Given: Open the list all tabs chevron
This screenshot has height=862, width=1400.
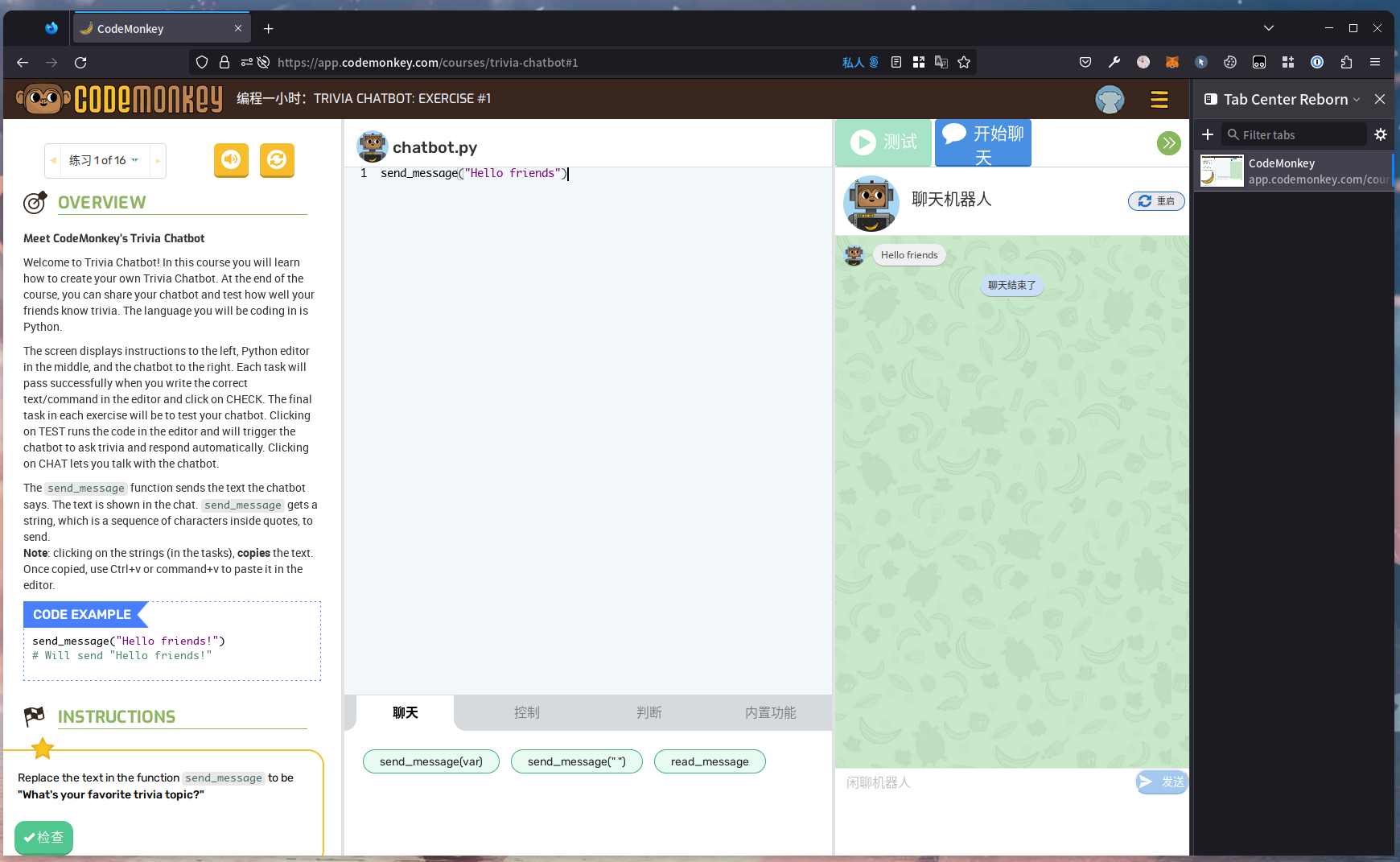Looking at the screenshot, I should point(1268,28).
